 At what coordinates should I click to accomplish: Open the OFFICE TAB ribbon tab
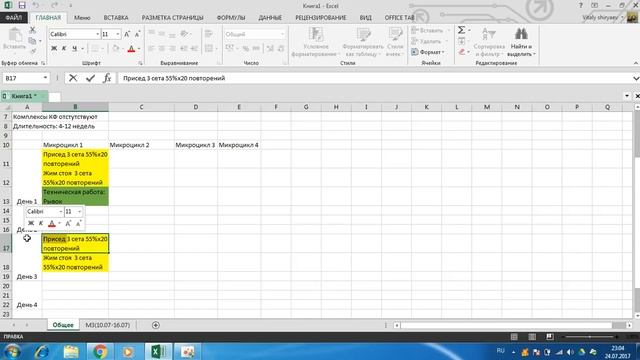(x=399, y=18)
